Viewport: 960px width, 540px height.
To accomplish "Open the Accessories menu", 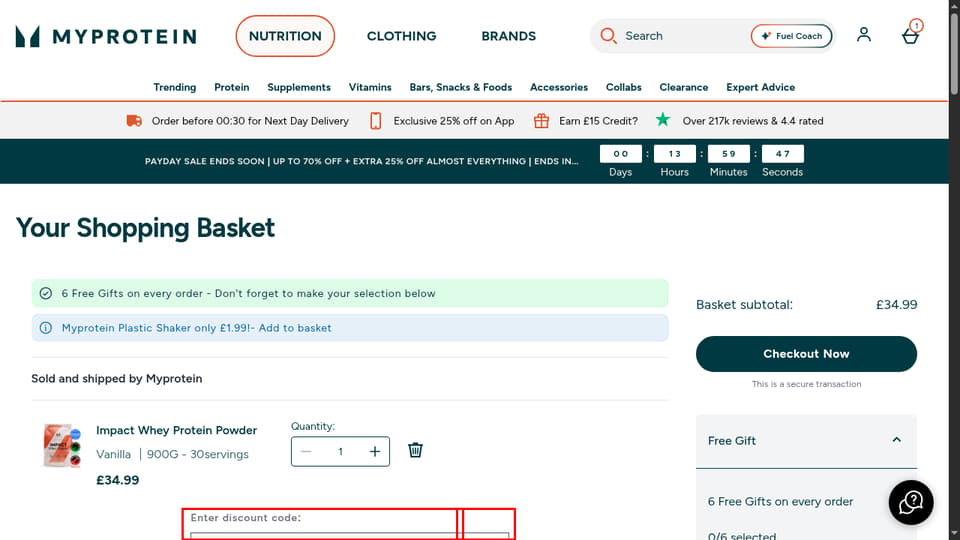I will (559, 87).
